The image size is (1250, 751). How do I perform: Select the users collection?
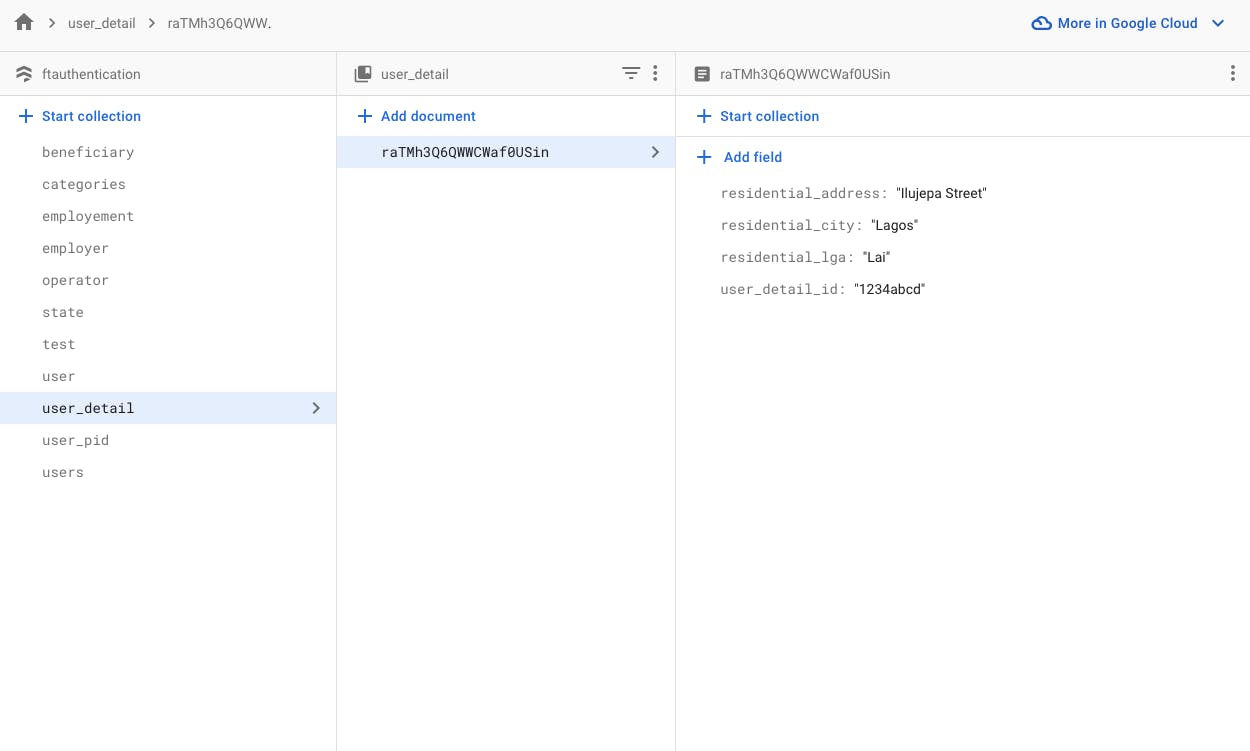point(63,472)
